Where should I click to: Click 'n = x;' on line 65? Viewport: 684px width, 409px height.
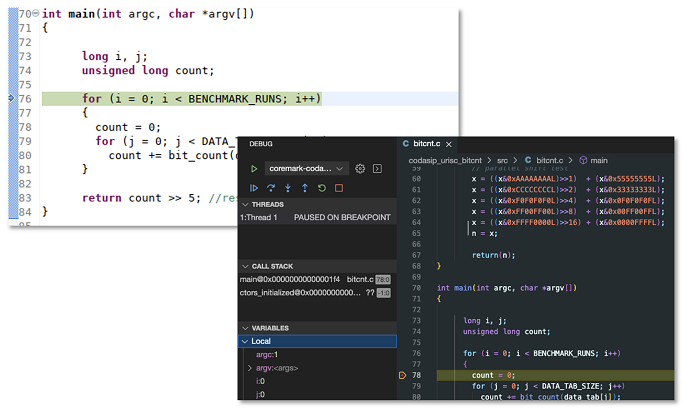coord(484,234)
